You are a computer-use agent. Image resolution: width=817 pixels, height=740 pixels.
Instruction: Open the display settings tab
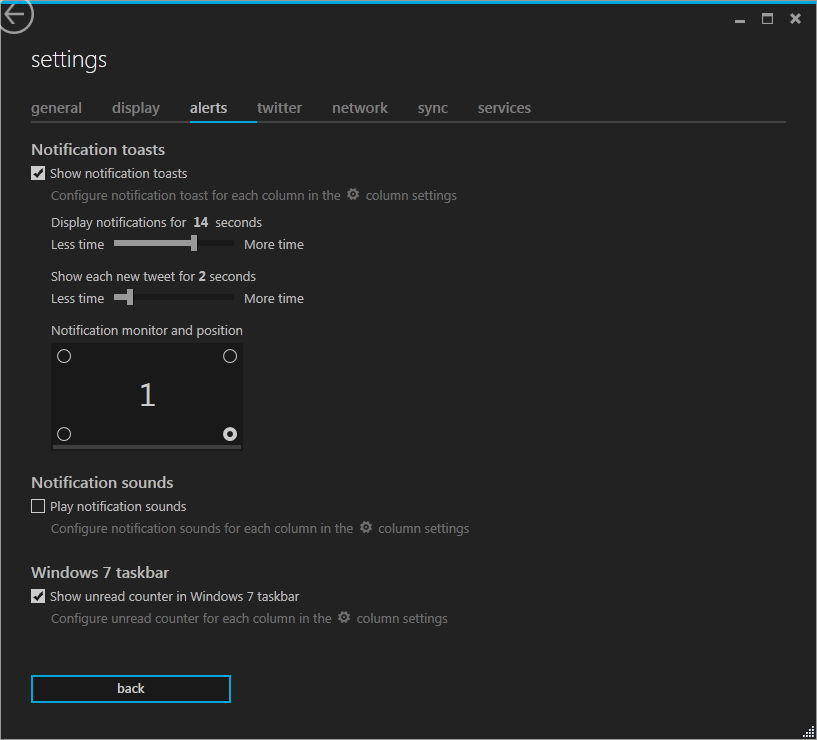[136, 108]
